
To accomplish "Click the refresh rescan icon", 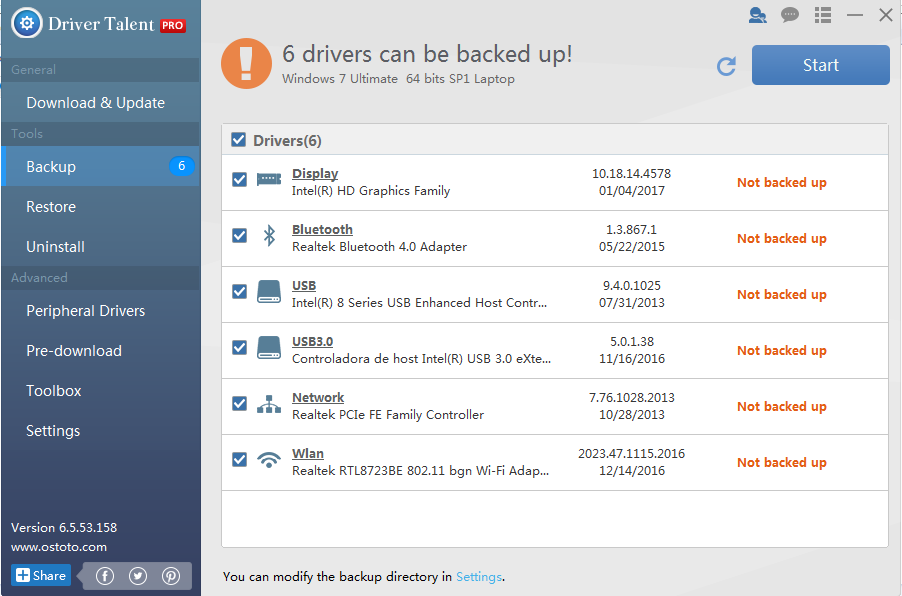I will coord(727,66).
